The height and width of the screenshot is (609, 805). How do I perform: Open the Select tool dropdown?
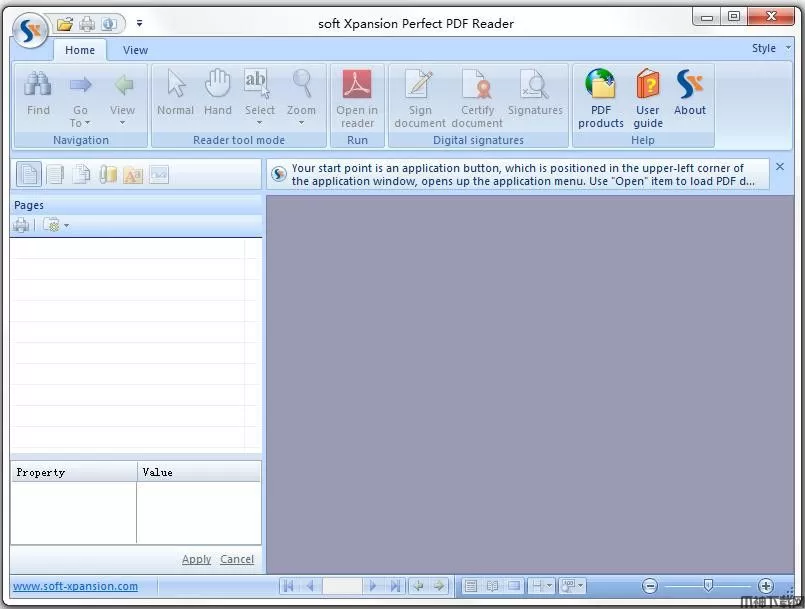259,98
